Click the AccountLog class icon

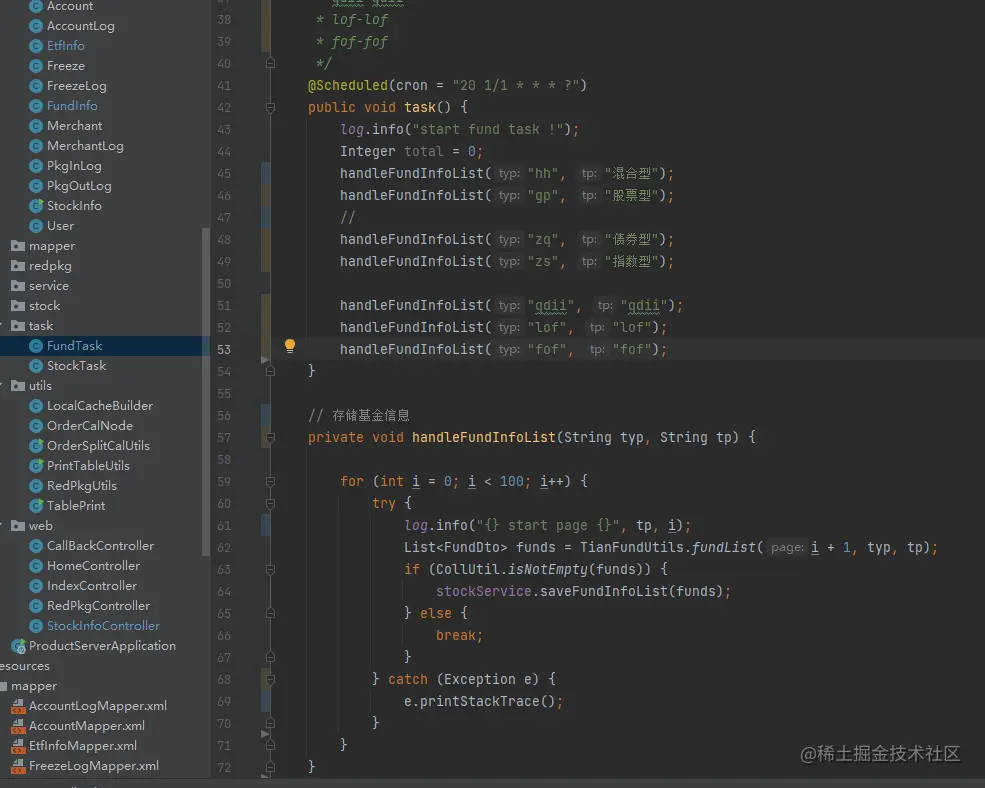pos(36,26)
